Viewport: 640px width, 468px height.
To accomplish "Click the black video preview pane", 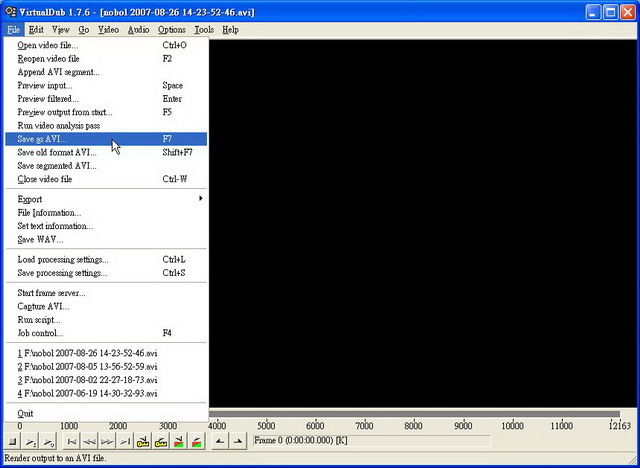I will click(x=422, y=223).
